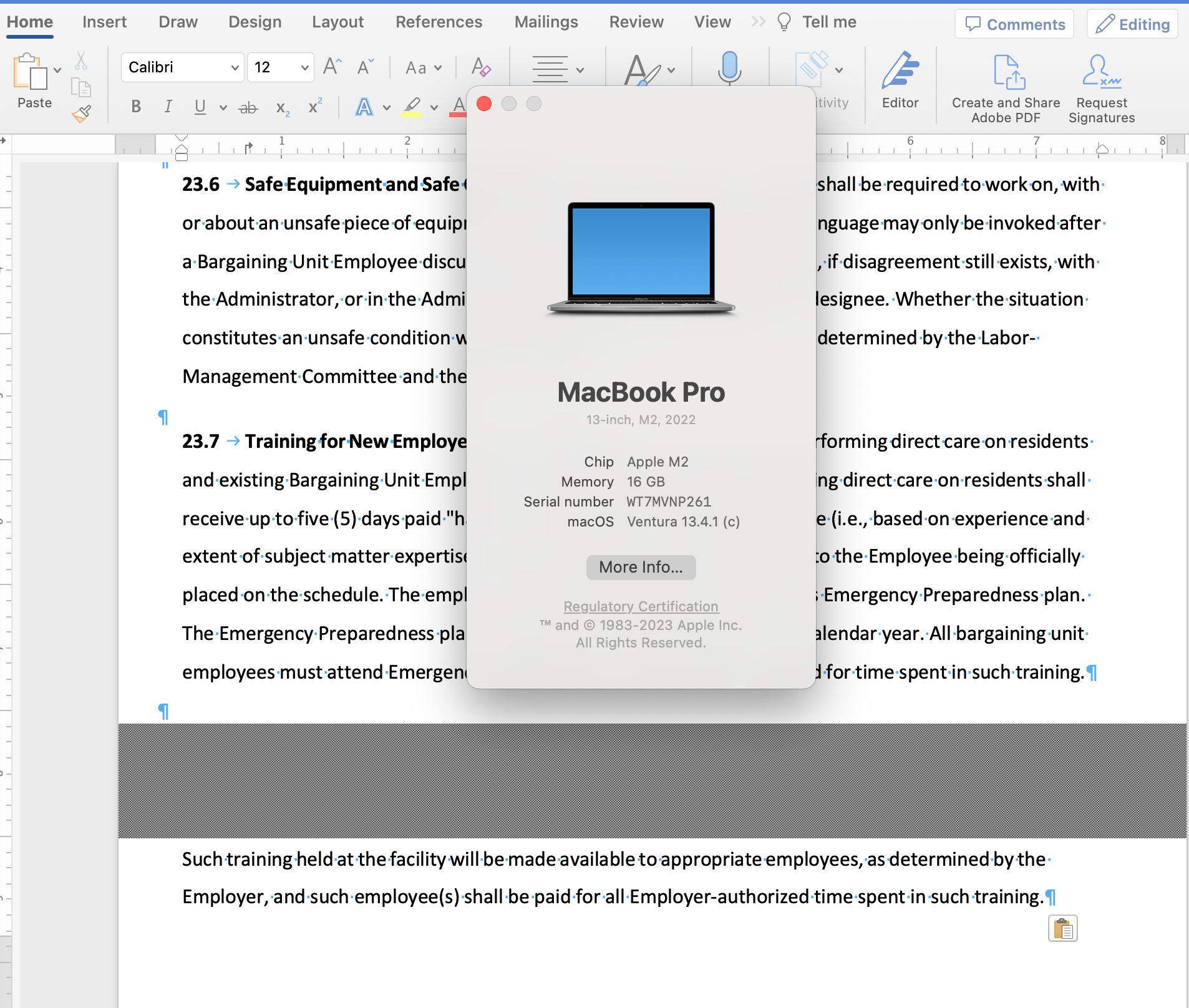Image resolution: width=1189 pixels, height=1008 pixels.
Task: Click Create and Share Adobe PDF
Action: pyautogui.click(x=1006, y=88)
